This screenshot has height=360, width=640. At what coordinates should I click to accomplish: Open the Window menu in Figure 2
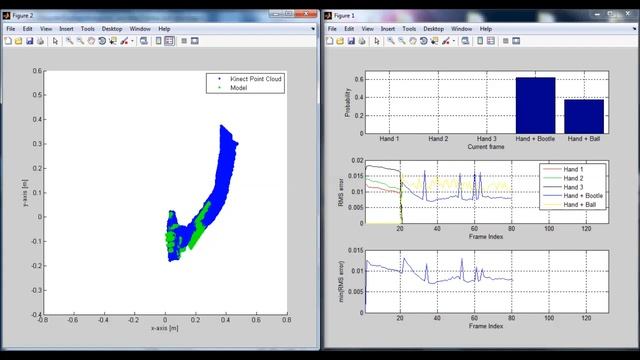click(x=140, y=29)
